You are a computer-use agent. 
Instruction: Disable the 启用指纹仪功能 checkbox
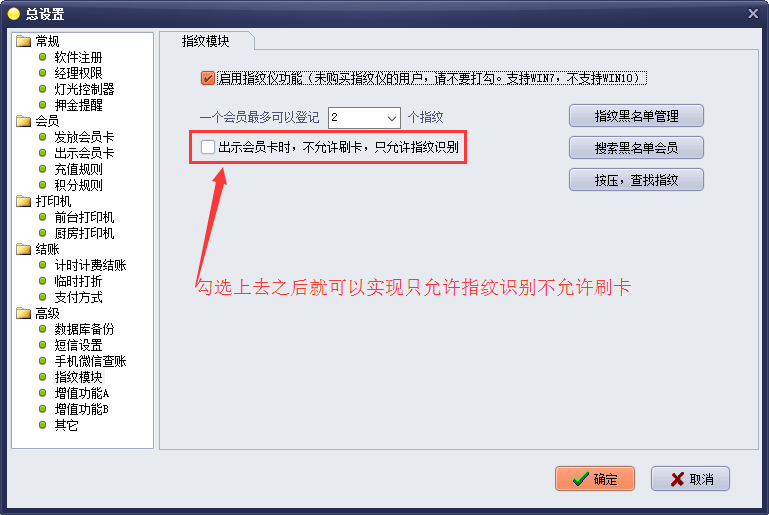coord(207,78)
